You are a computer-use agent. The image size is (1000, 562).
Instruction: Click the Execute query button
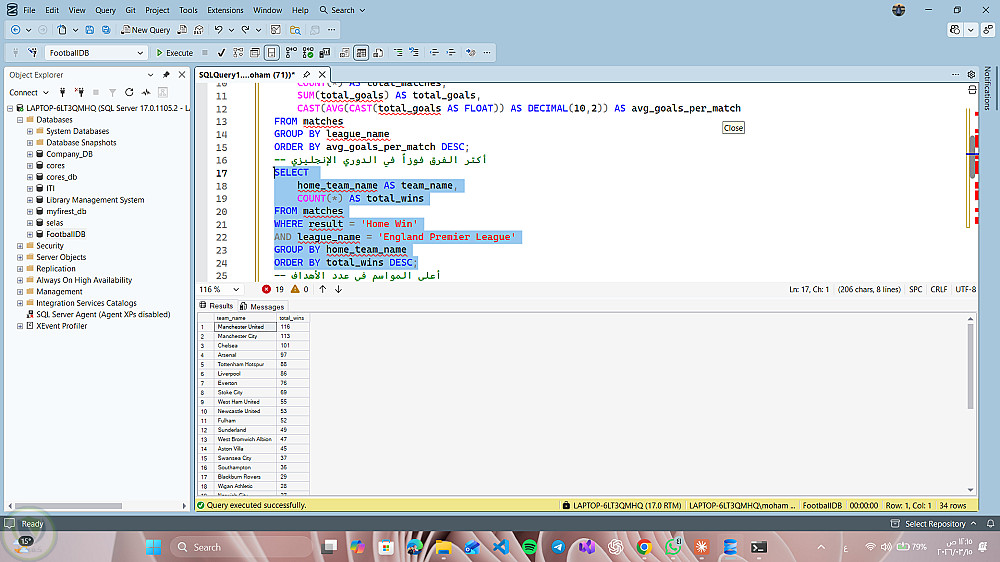175,53
